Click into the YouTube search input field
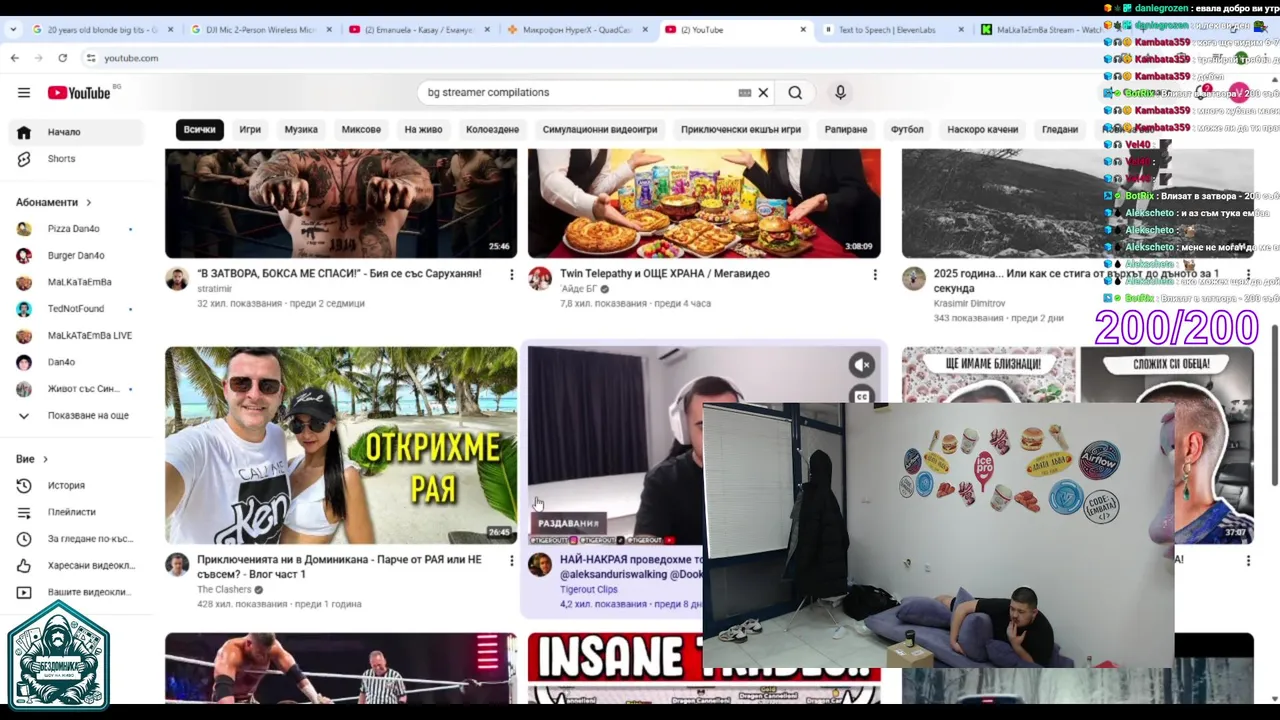Image resolution: width=1280 pixels, height=720 pixels. pyautogui.click(x=580, y=93)
